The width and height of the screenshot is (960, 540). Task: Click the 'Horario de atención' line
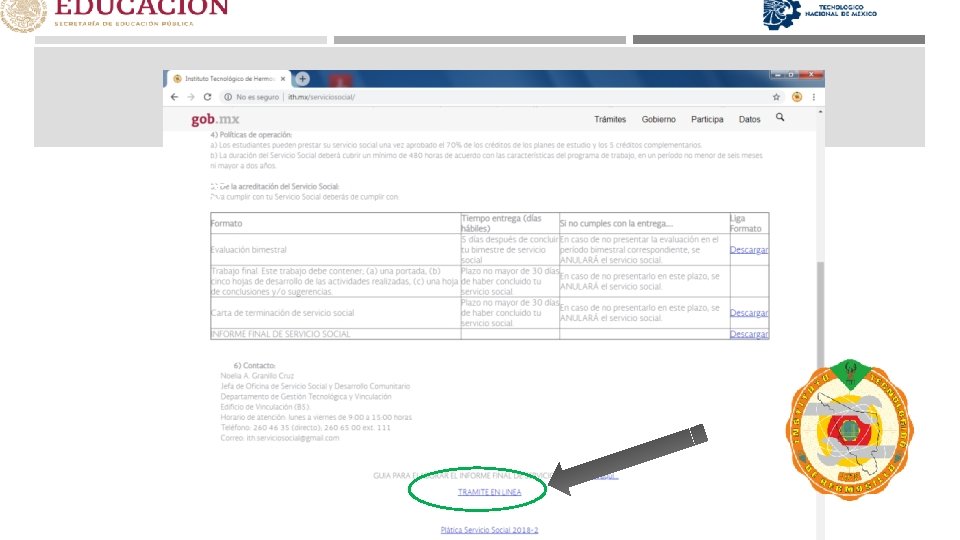tap(316, 417)
